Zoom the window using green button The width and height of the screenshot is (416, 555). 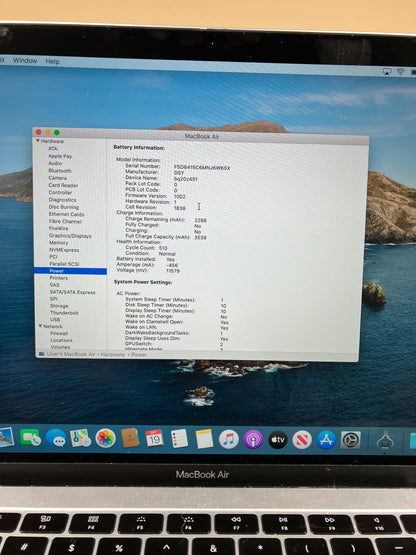tap(57, 133)
